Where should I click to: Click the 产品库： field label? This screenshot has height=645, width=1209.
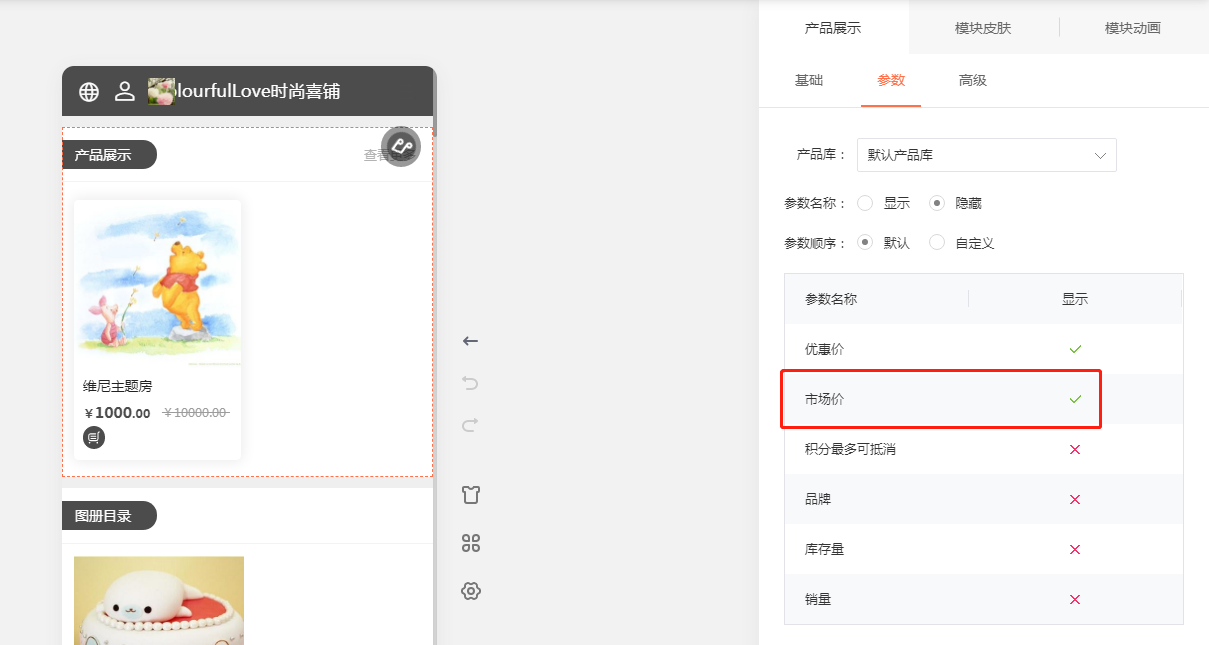click(x=821, y=155)
